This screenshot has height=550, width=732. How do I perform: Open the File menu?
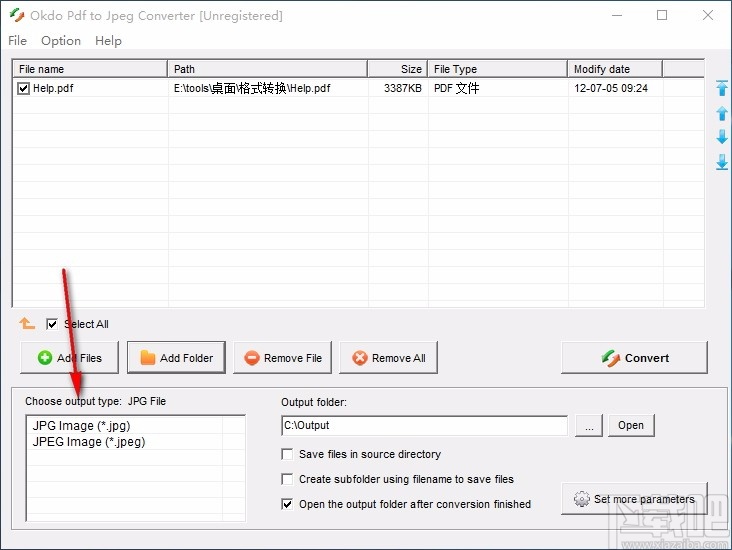point(17,41)
